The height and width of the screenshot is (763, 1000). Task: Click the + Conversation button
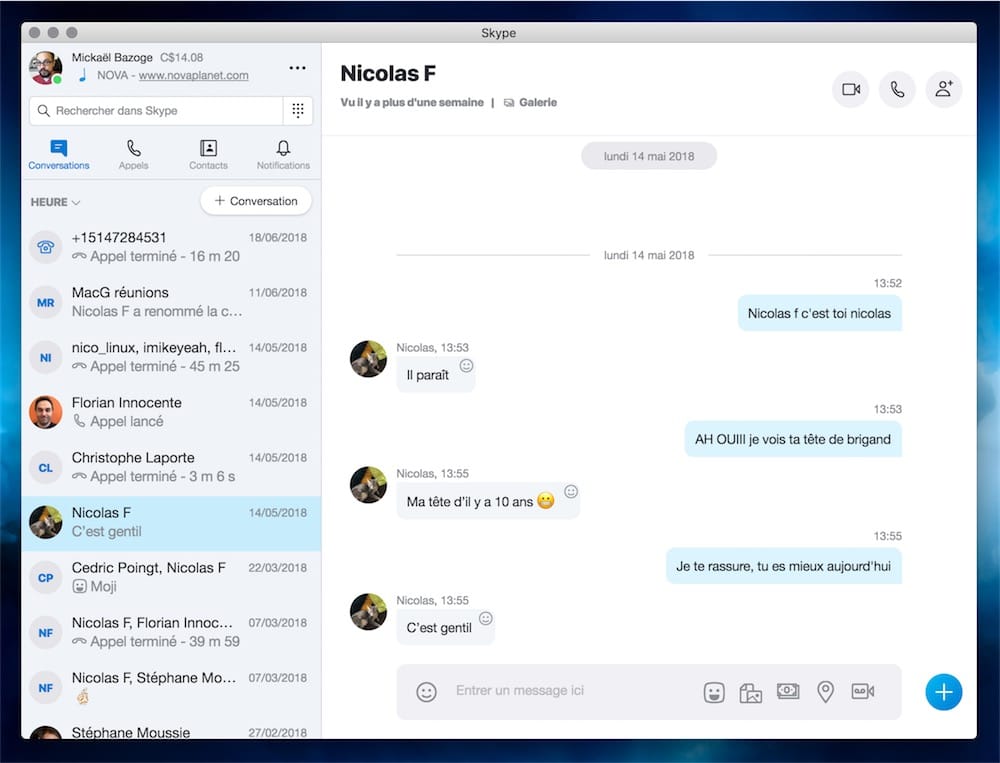coord(256,201)
